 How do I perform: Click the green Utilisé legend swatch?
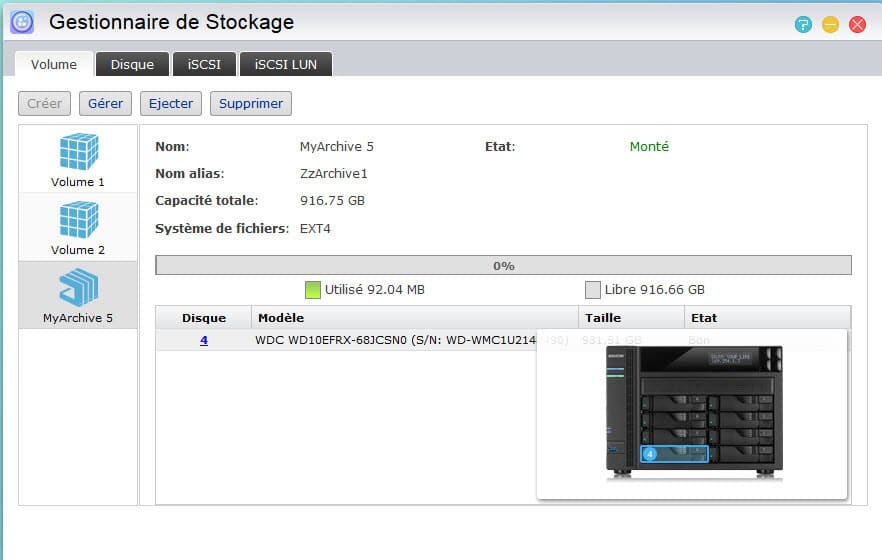point(312,290)
